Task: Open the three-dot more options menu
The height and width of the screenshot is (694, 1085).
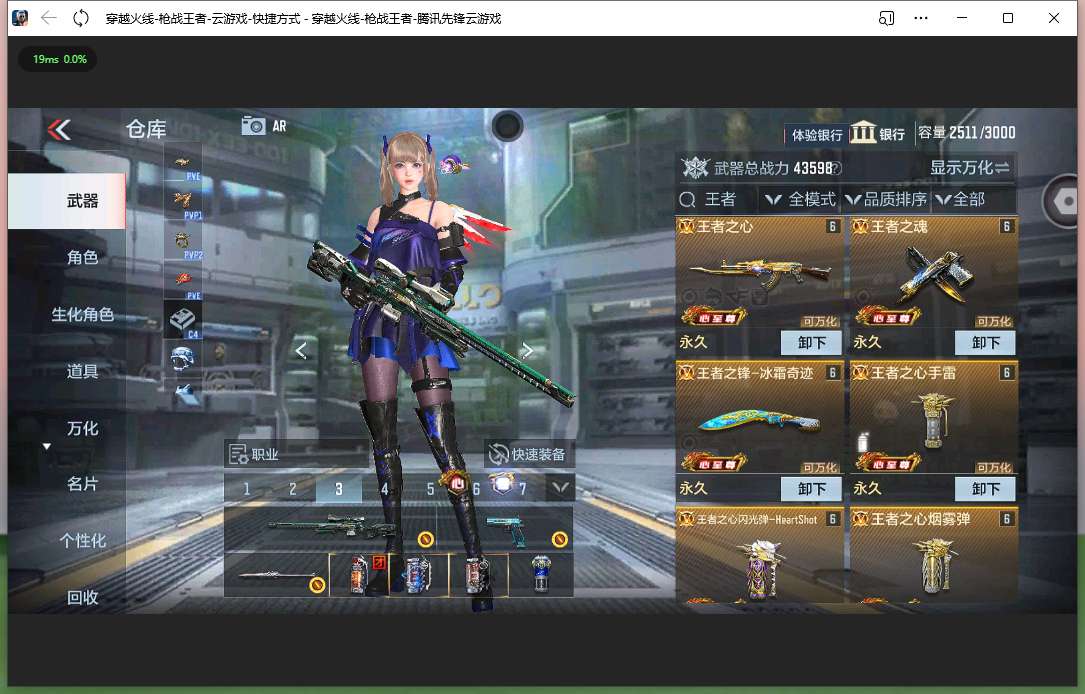Action: coord(921,18)
